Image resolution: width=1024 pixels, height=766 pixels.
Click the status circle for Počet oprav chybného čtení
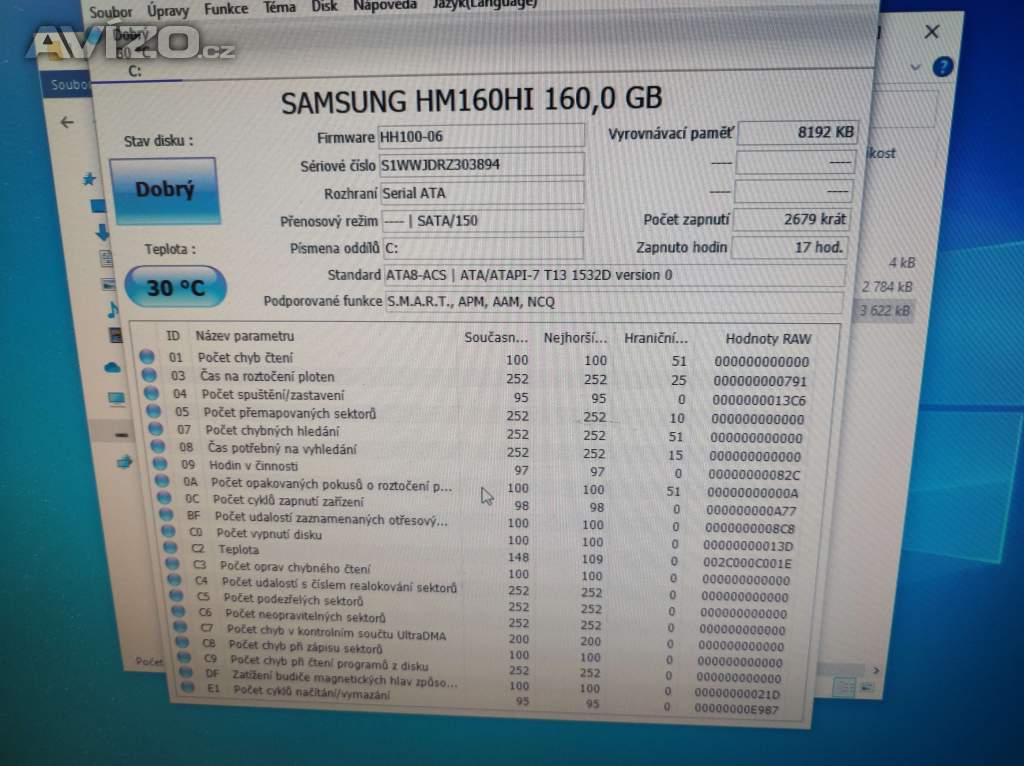click(172, 563)
